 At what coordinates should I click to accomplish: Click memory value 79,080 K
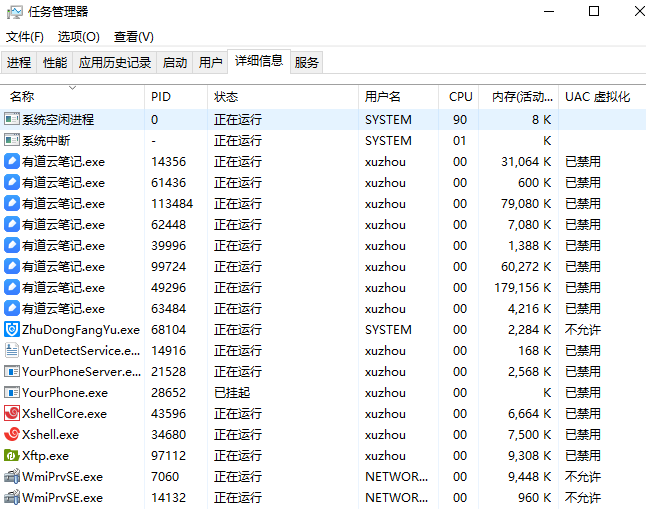coord(526,203)
